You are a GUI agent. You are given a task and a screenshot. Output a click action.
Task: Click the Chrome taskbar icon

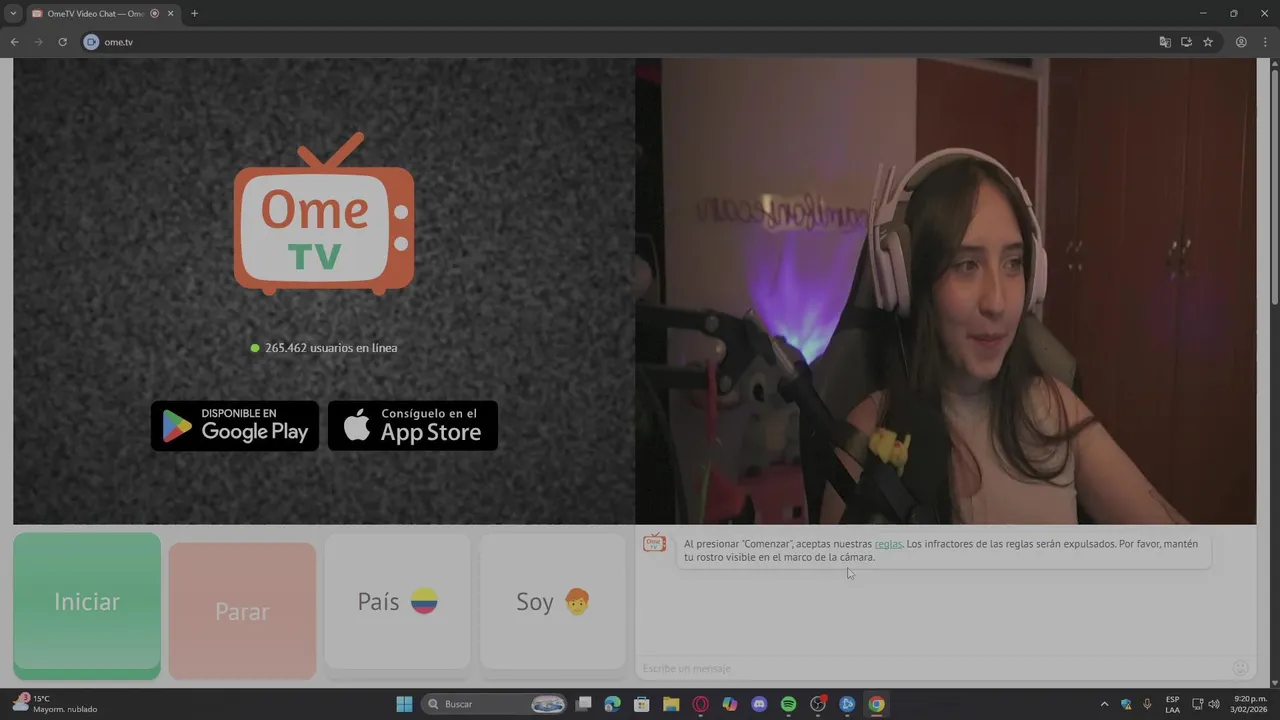coord(876,704)
